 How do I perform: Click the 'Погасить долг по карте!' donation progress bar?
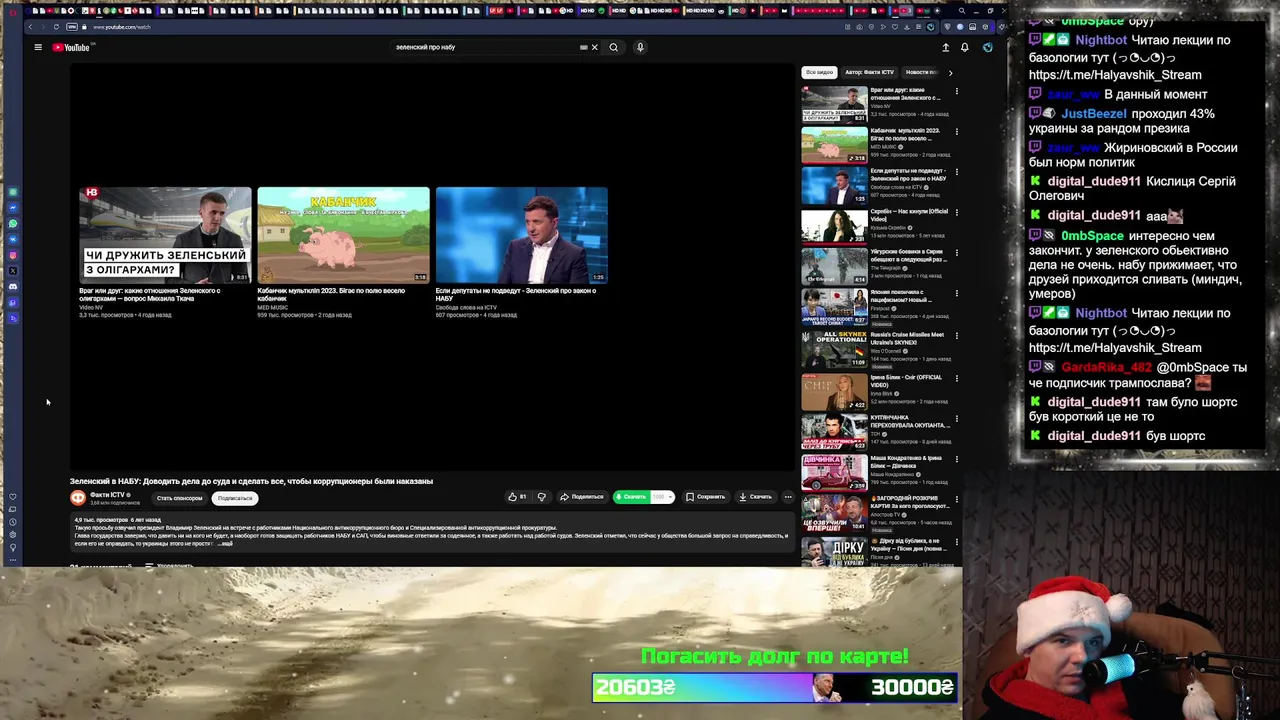coord(775,687)
